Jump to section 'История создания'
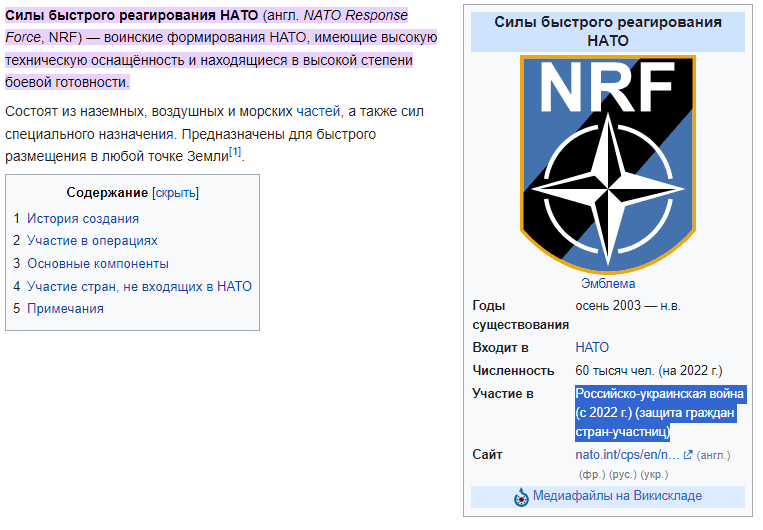 click(x=83, y=219)
